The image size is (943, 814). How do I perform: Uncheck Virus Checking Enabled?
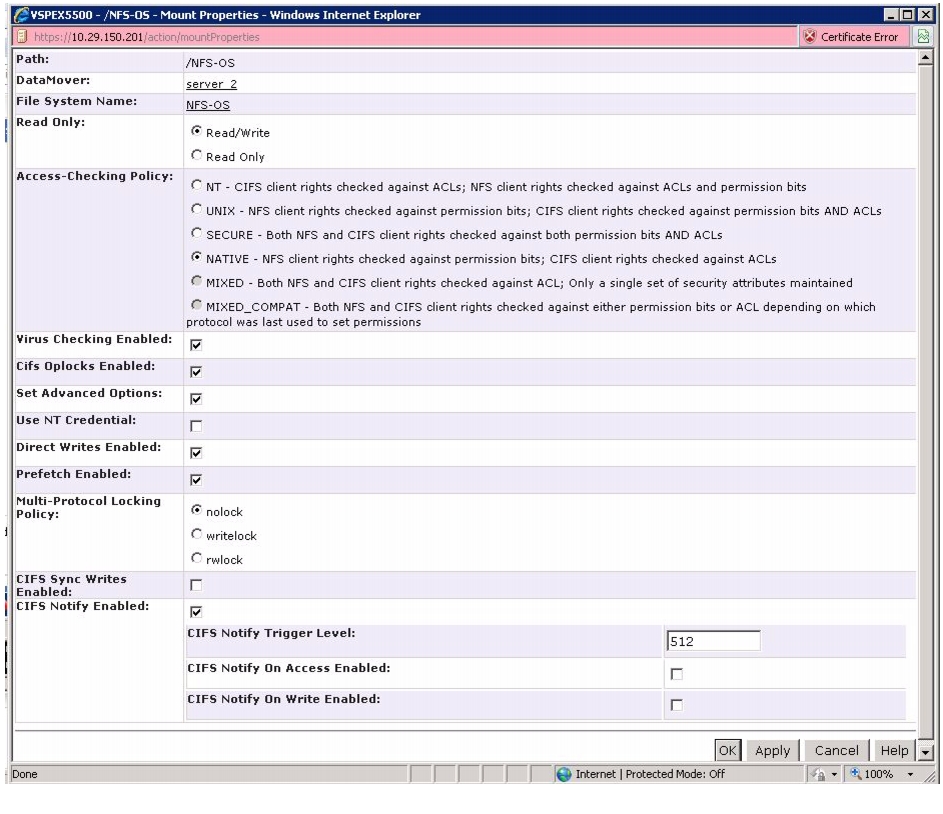coord(196,345)
